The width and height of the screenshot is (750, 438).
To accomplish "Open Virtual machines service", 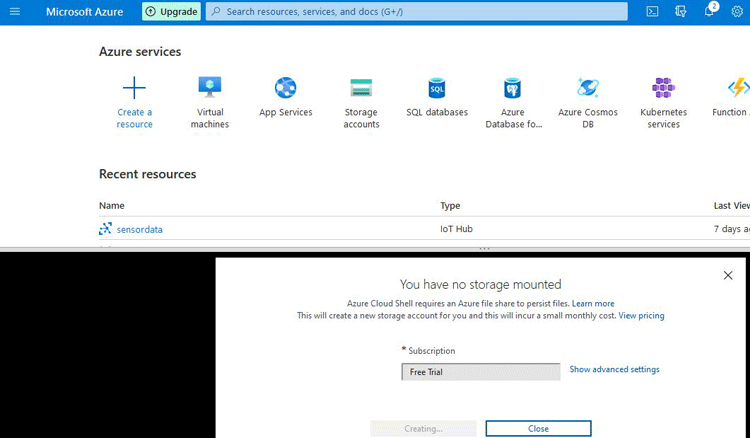I will click(210, 102).
